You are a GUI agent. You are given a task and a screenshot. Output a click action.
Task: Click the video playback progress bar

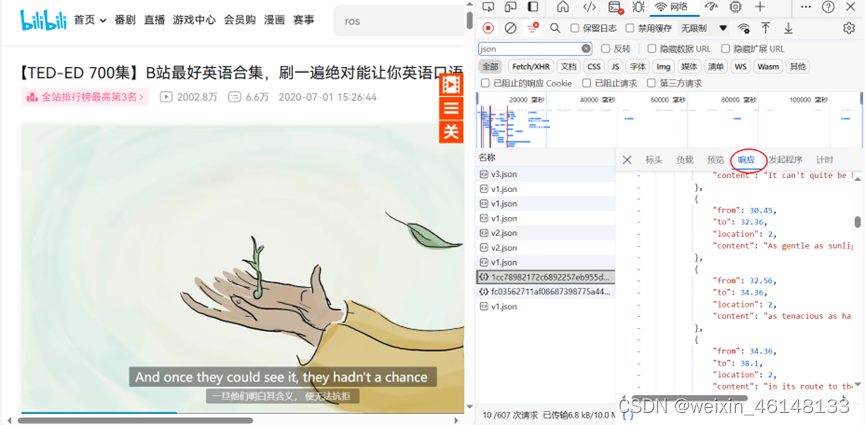point(242,412)
